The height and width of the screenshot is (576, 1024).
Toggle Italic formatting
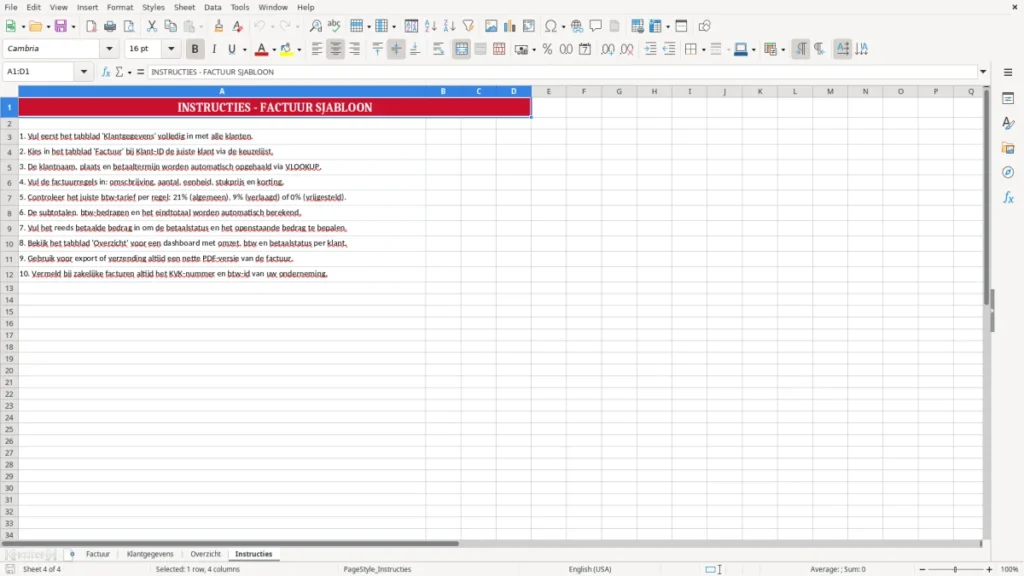pos(214,49)
